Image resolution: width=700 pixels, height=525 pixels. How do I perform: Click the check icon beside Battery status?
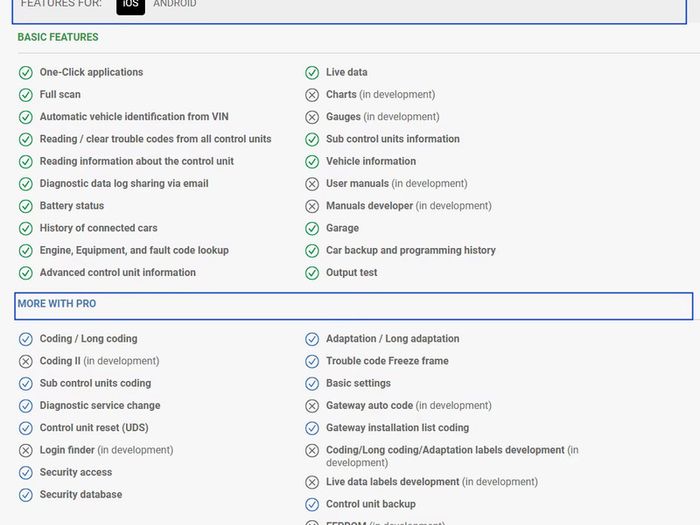pos(26,206)
